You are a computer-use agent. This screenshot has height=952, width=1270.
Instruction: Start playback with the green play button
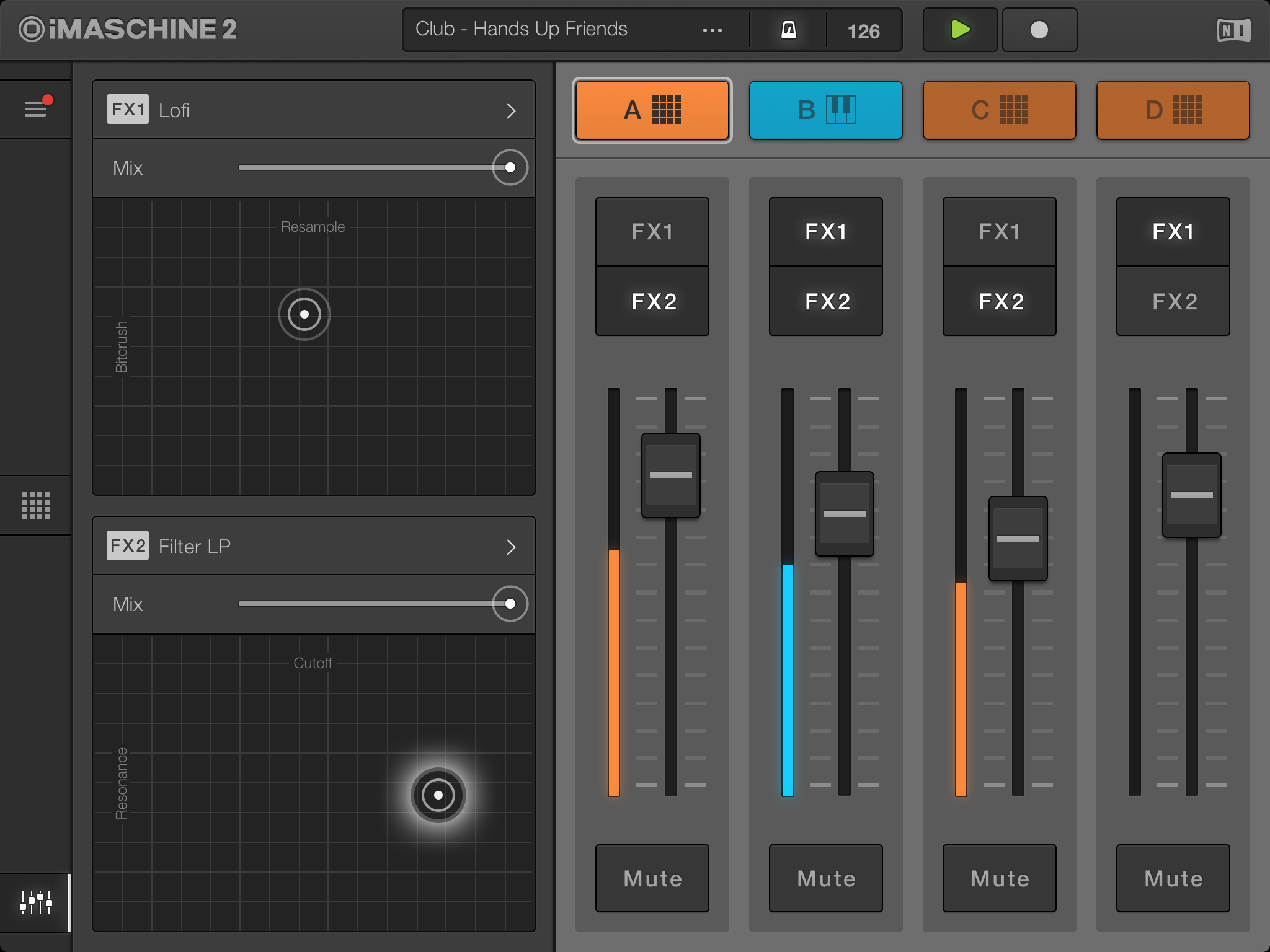(961, 30)
